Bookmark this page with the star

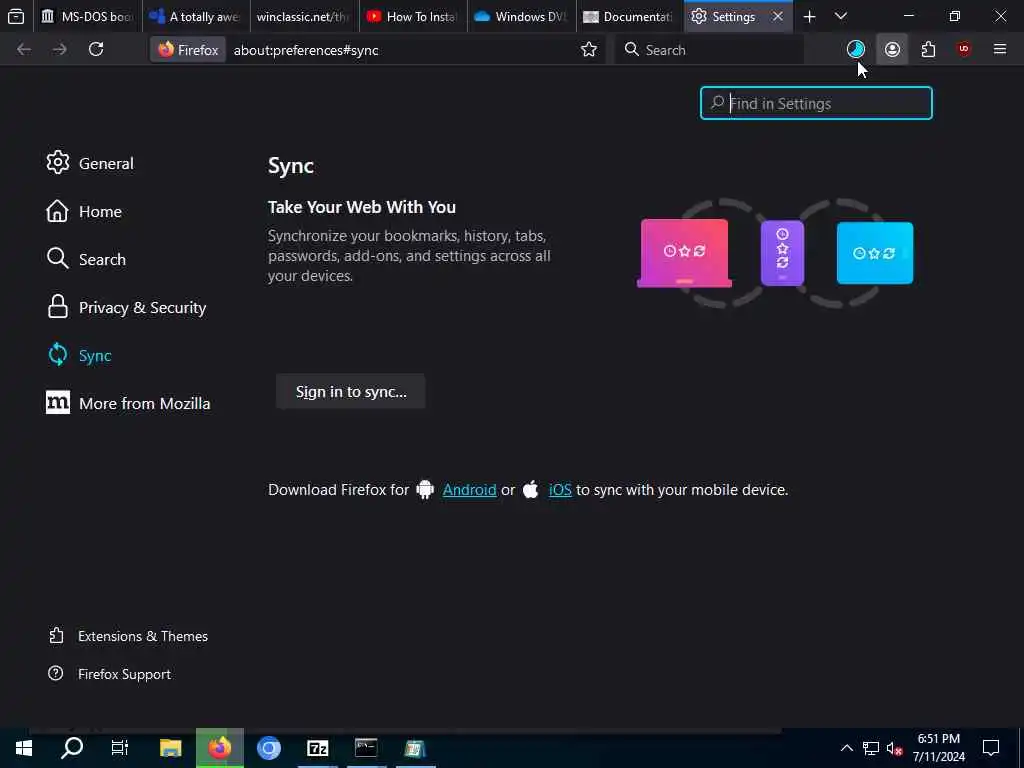[x=589, y=50]
